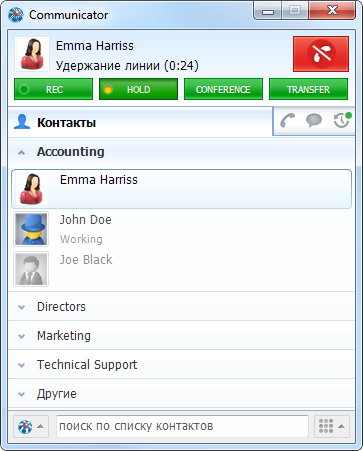Close the Communicator window
Viewport: 363px width, 451px height.
[x=332, y=11]
